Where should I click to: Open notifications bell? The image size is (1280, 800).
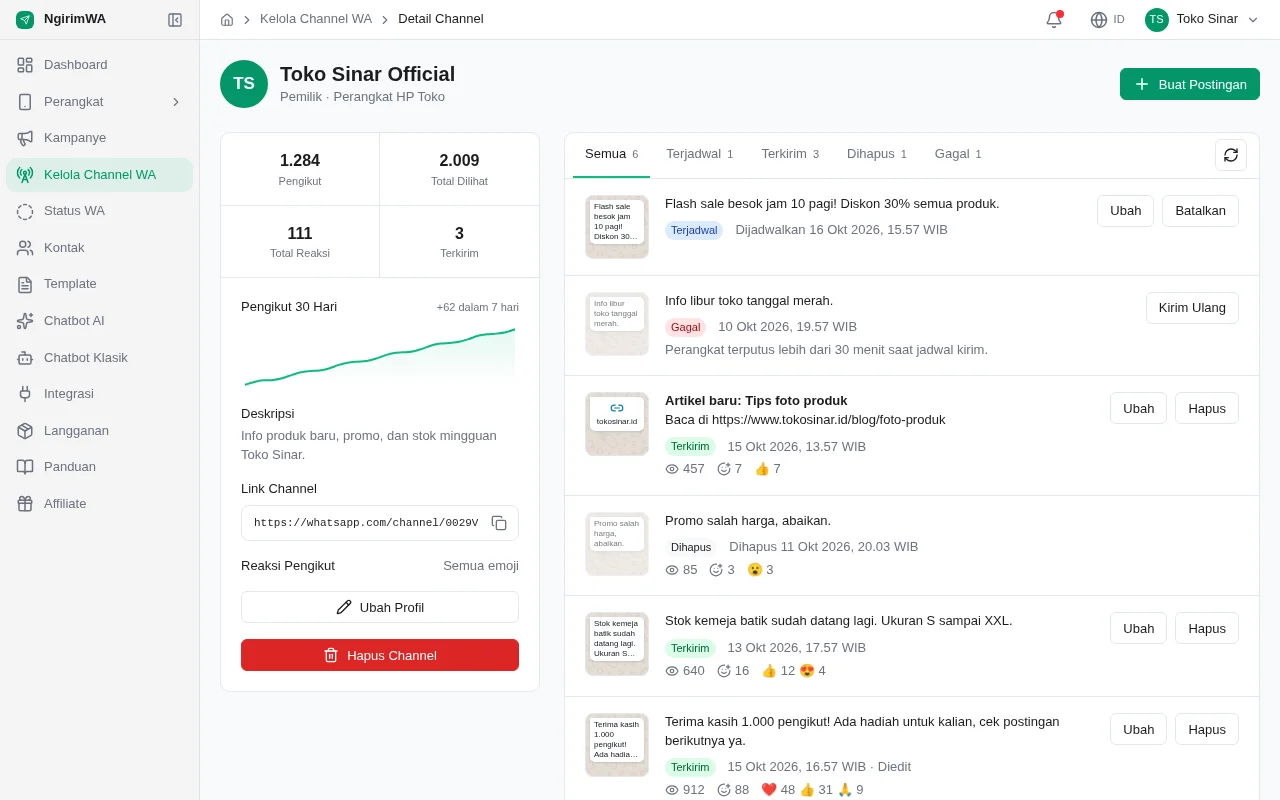[x=1054, y=19]
